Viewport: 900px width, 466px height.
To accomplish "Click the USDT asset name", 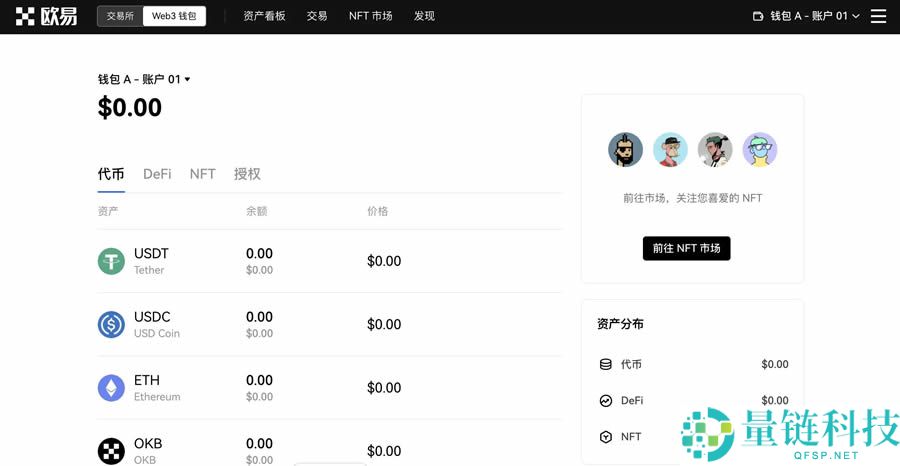I will 151,253.
